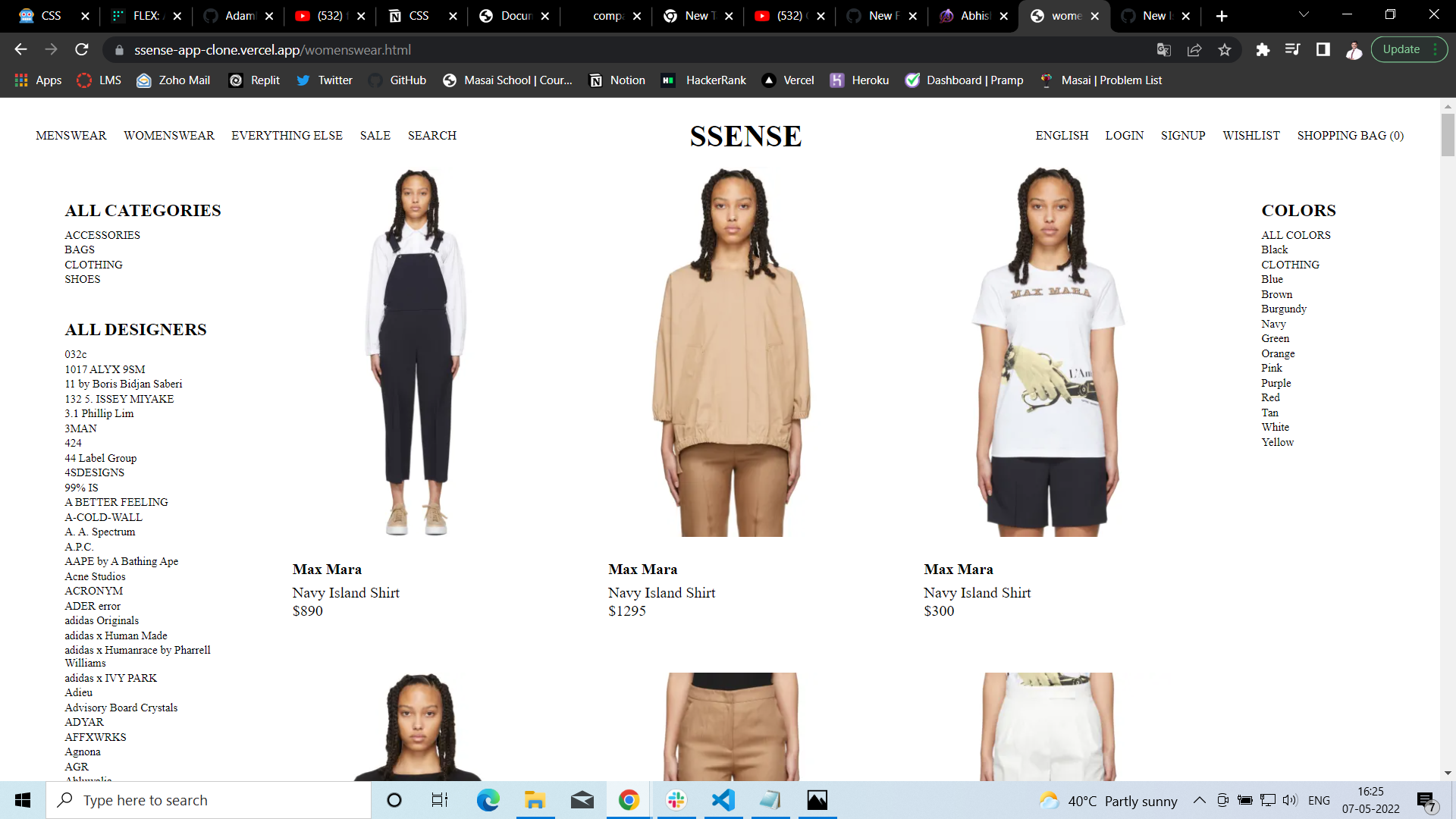
Task: Open the Google Translate icon in address bar
Action: tap(1164, 50)
